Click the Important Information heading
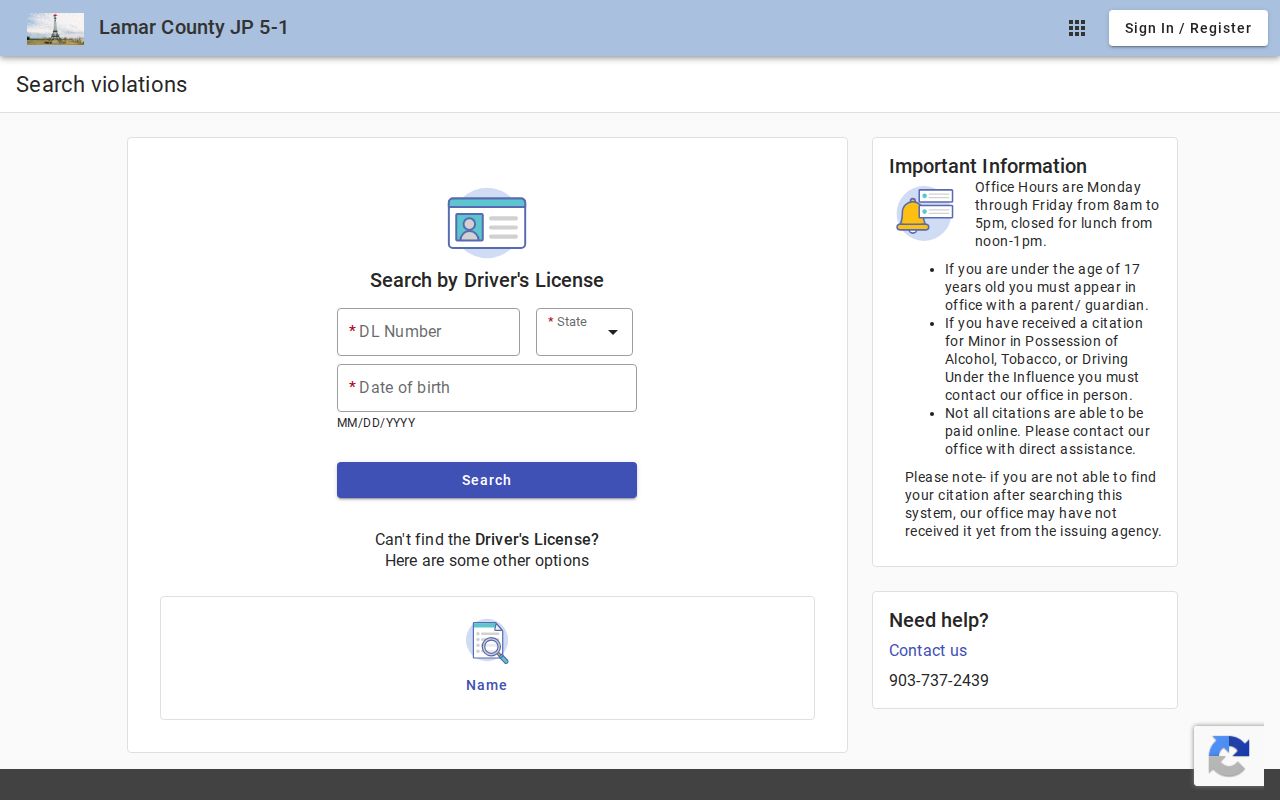 coord(988,166)
